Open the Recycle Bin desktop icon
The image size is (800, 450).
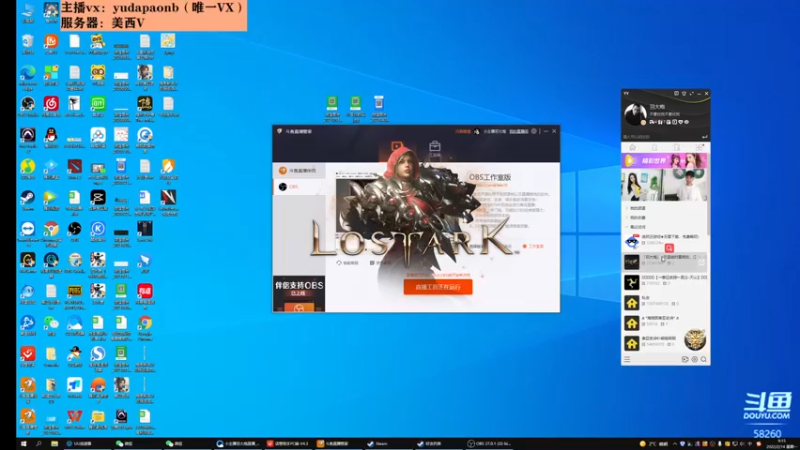point(28,43)
